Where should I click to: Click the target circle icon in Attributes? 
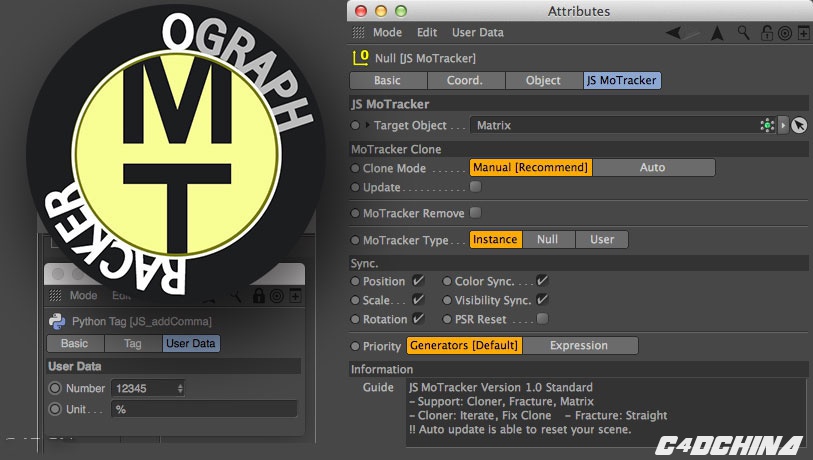click(785, 33)
